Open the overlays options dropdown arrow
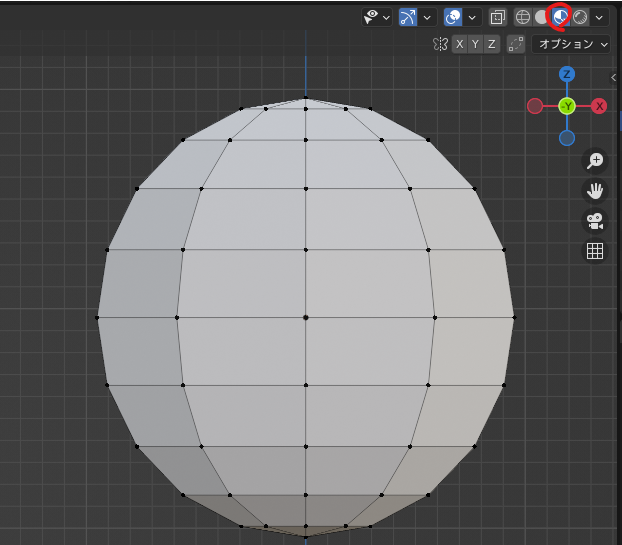 [x=472, y=17]
